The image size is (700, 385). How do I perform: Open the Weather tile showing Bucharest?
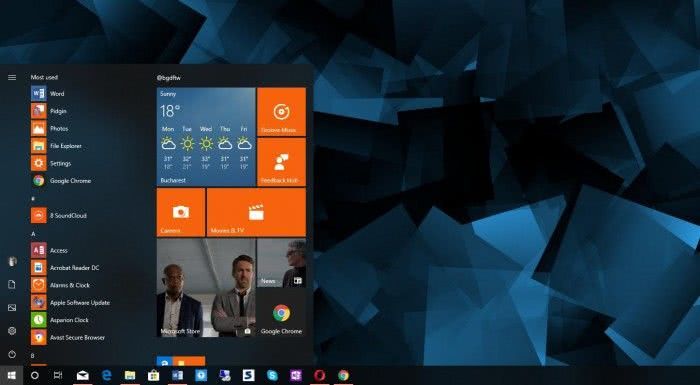pos(206,137)
